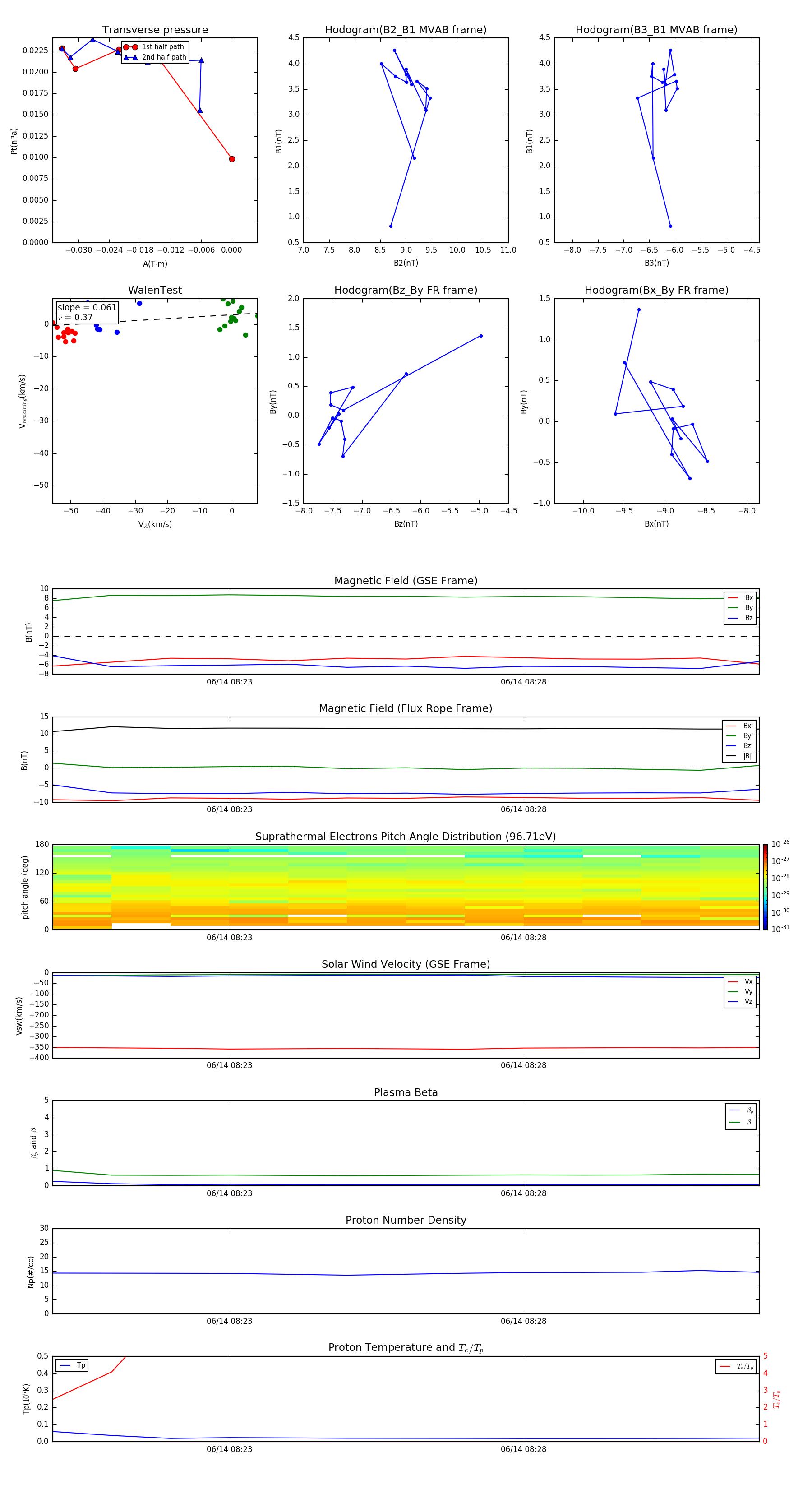Click the beta_p legend entry in Plasma Beta
This screenshot has width=812, height=1489.
[x=742, y=1110]
